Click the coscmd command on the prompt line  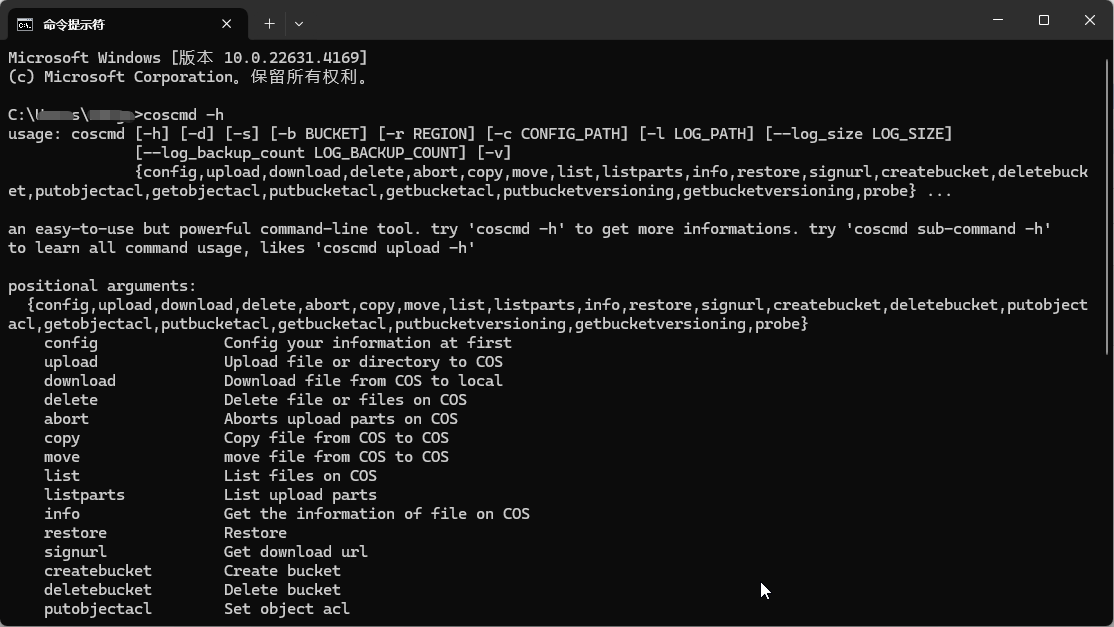pos(168,114)
